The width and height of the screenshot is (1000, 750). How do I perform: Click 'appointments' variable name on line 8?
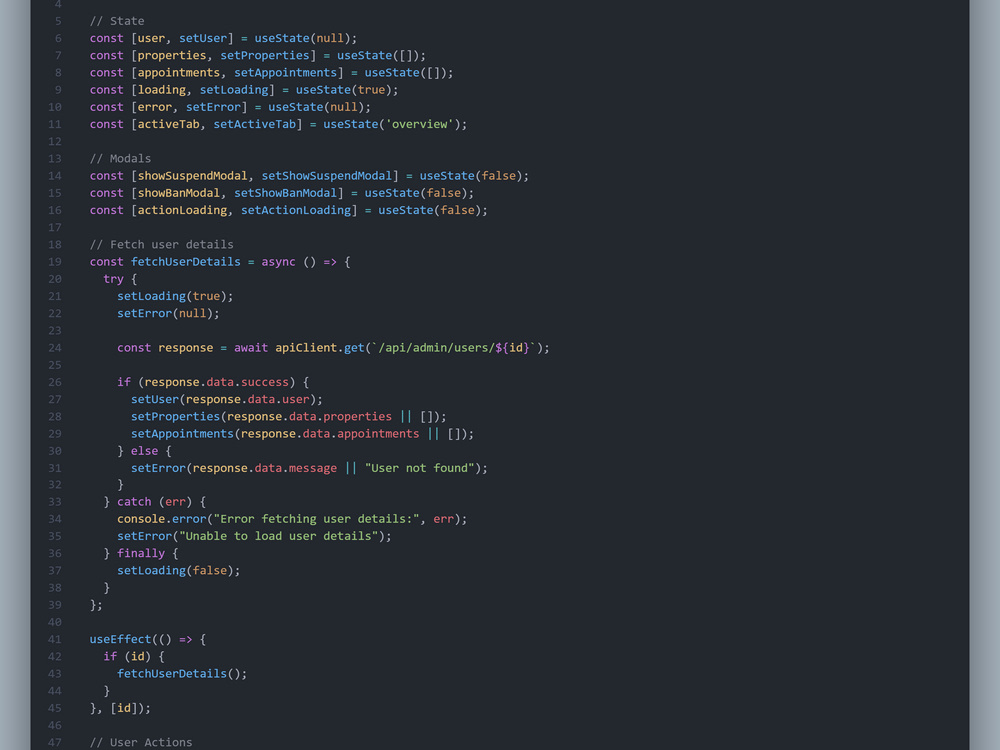[x=179, y=73]
